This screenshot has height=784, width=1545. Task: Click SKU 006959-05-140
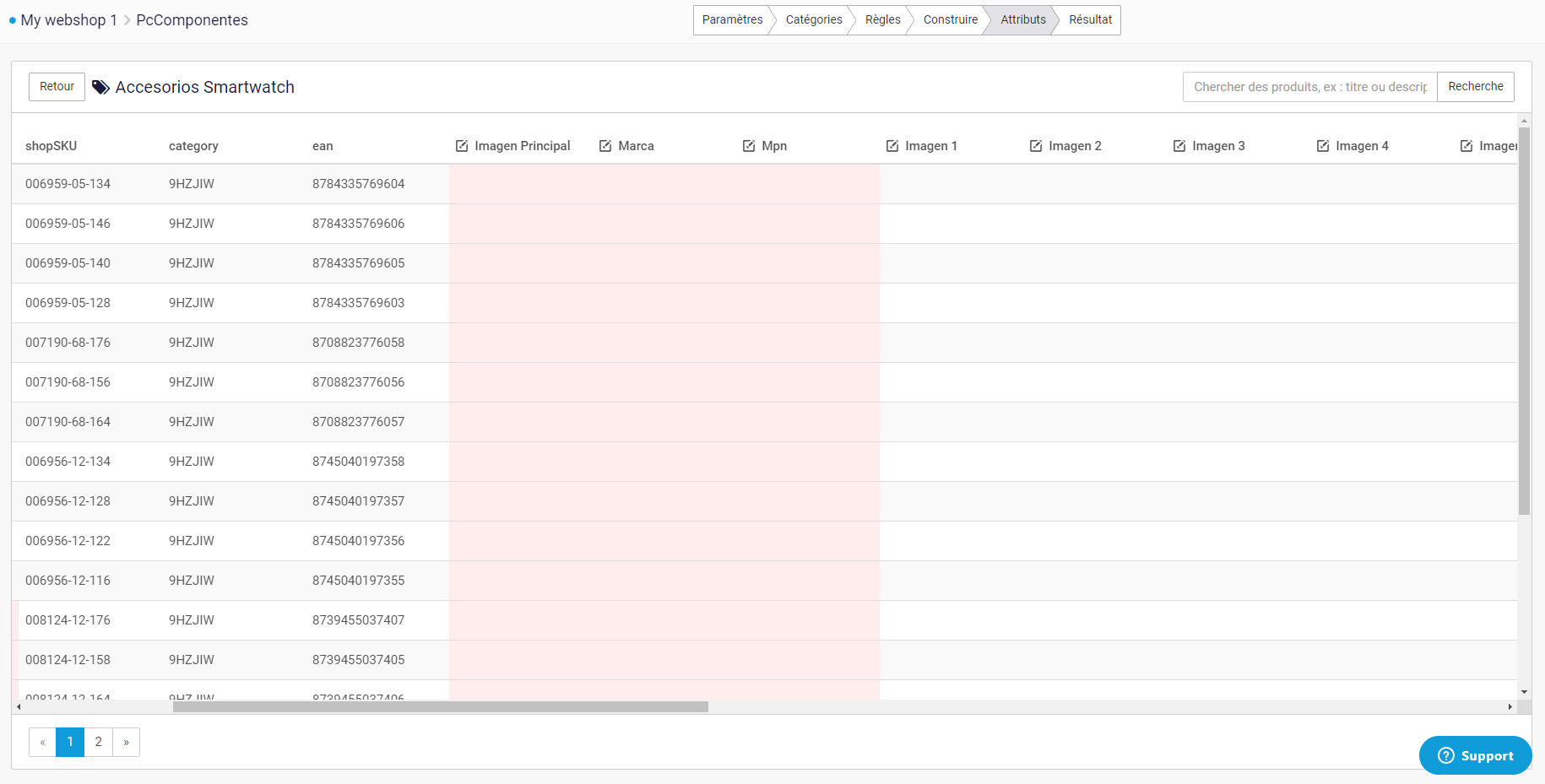(68, 263)
